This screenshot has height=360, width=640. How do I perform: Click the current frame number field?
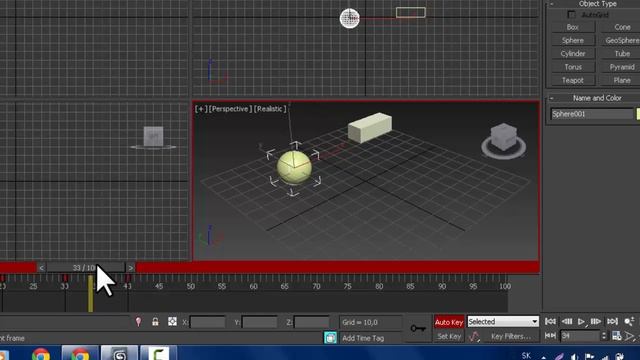pos(580,336)
